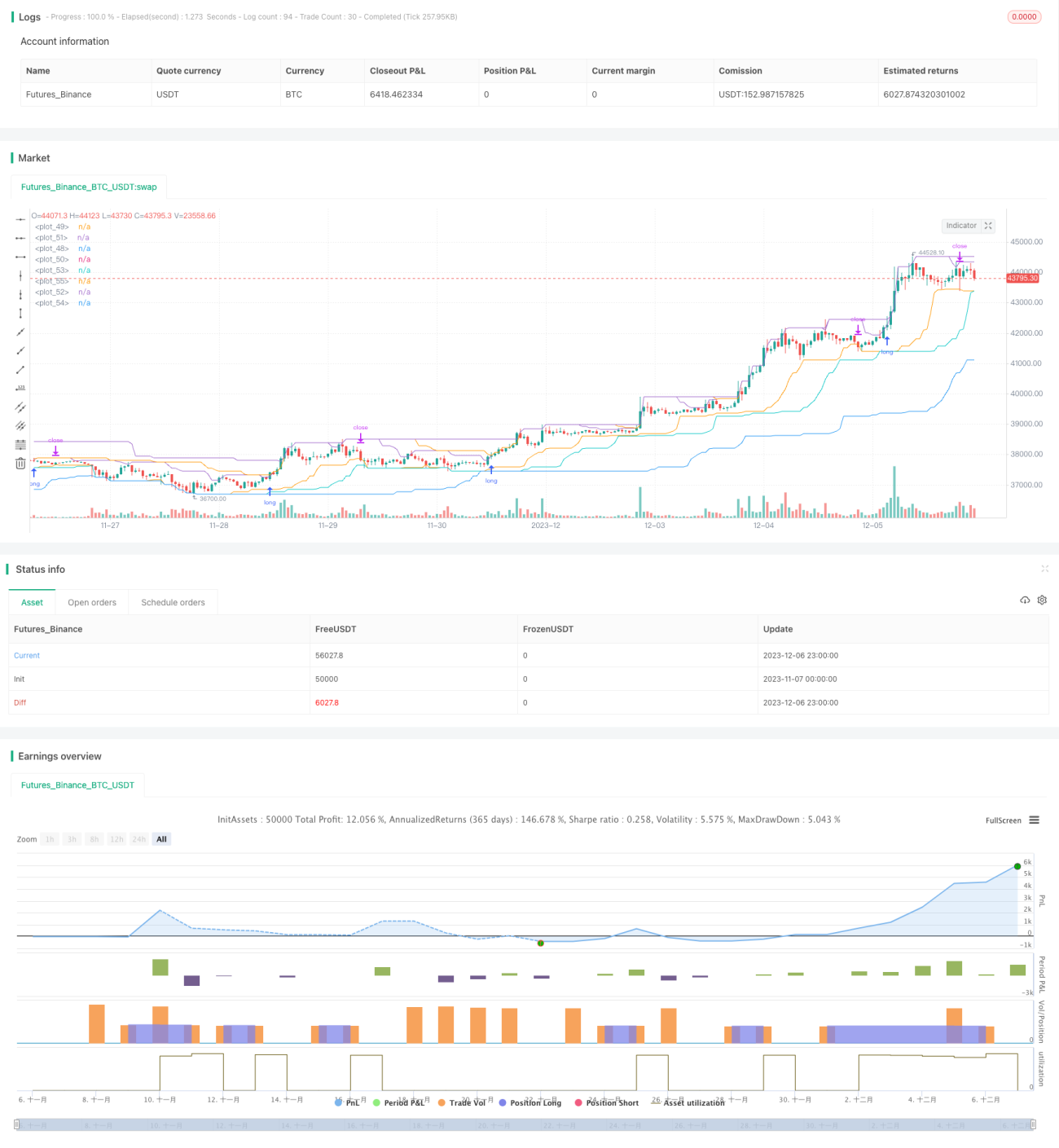Switch to the Schedule orders tab
This screenshot has height=1148, width=1059.
click(x=173, y=603)
